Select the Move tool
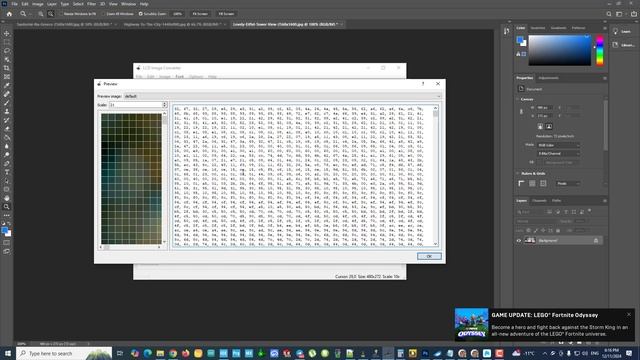Image resolution: width=640 pixels, height=360 pixels. coord(7,33)
